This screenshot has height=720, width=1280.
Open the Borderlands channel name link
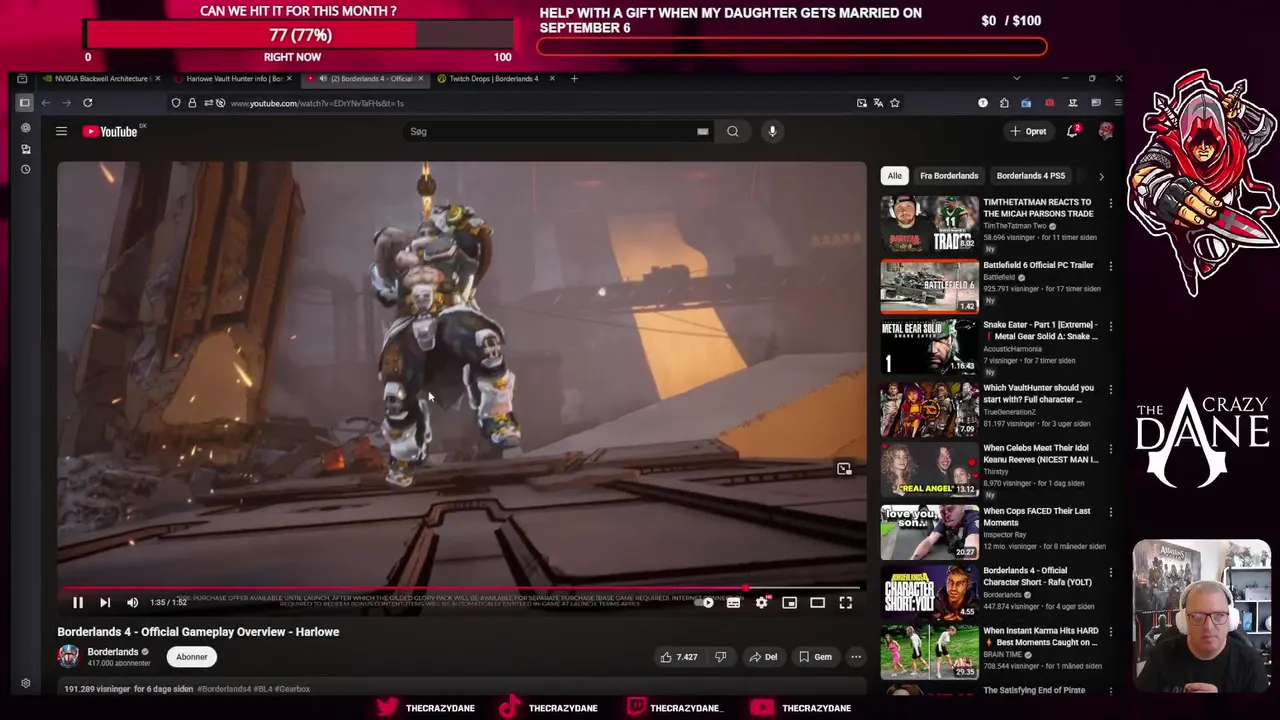(x=113, y=652)
